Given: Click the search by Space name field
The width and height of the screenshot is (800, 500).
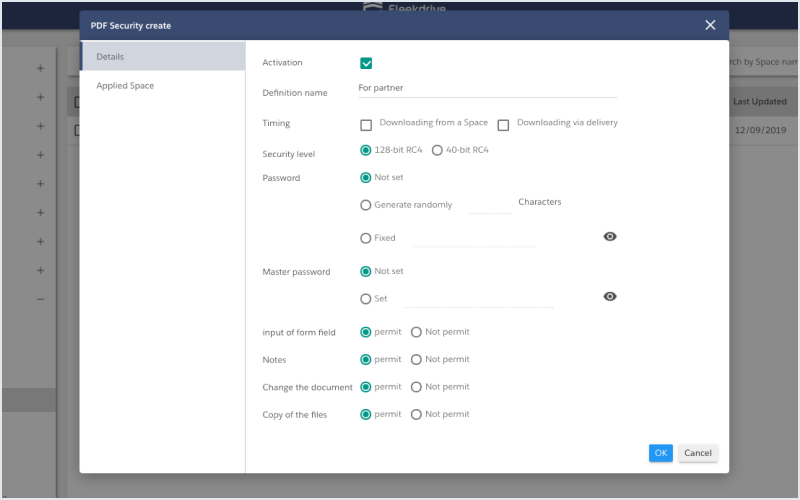Looking at the screenshot, I should tap(762, 62).
